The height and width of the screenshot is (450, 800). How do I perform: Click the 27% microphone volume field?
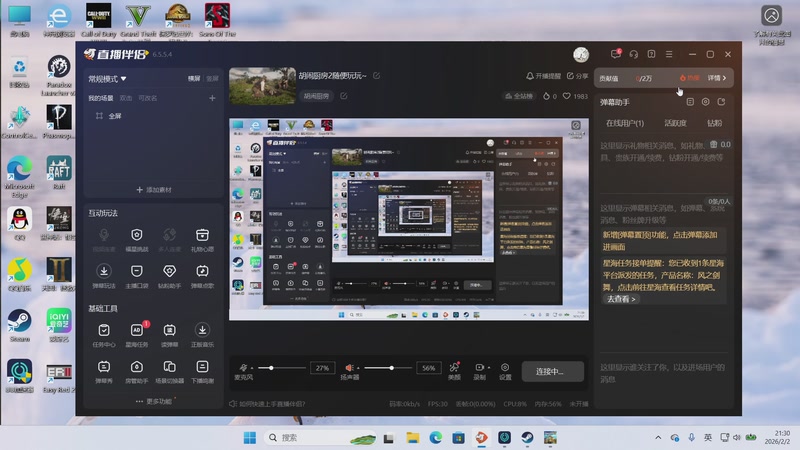click(322, 368)
